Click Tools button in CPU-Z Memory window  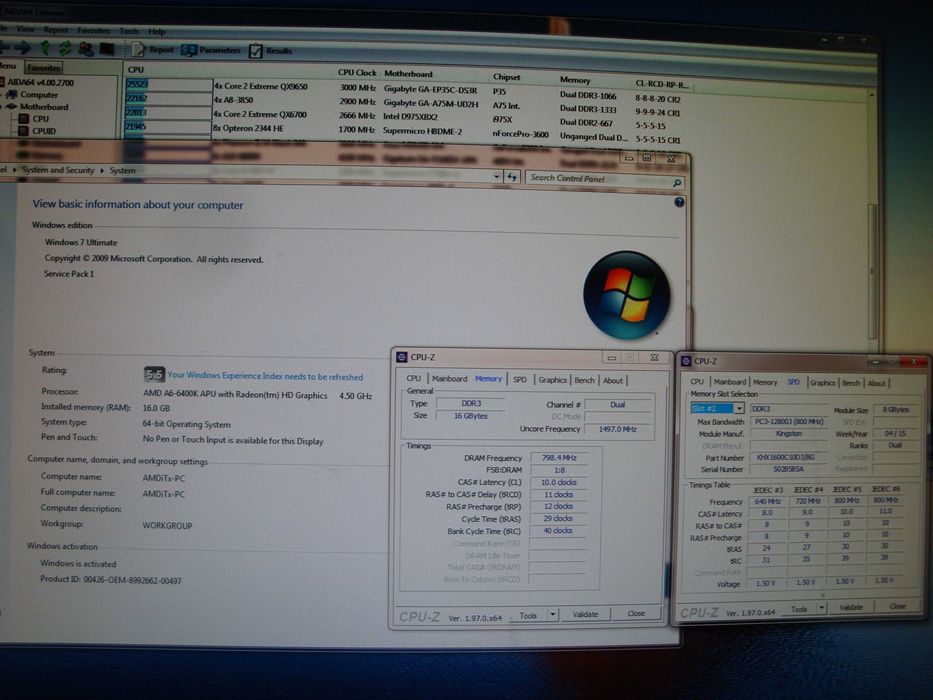(x=528, y=615)
